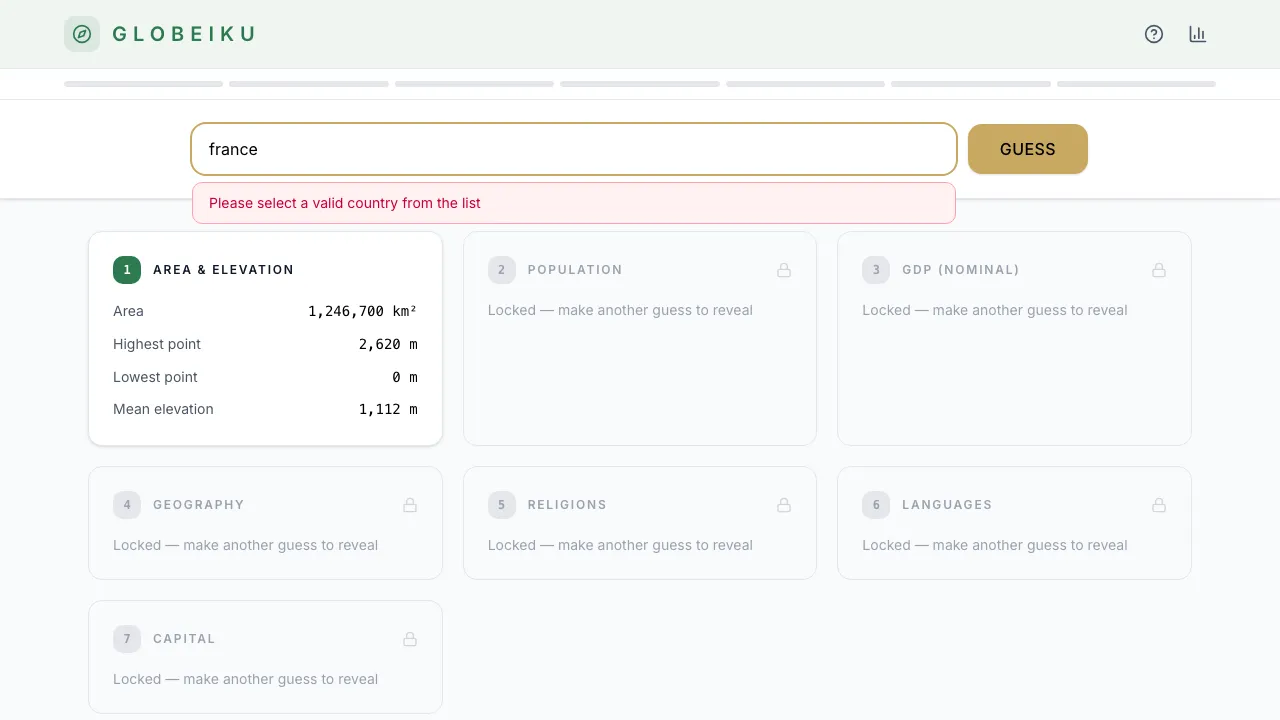1280x720 pixels.
Task: Submit with the GUESS button
Action: pos(1028,149)
